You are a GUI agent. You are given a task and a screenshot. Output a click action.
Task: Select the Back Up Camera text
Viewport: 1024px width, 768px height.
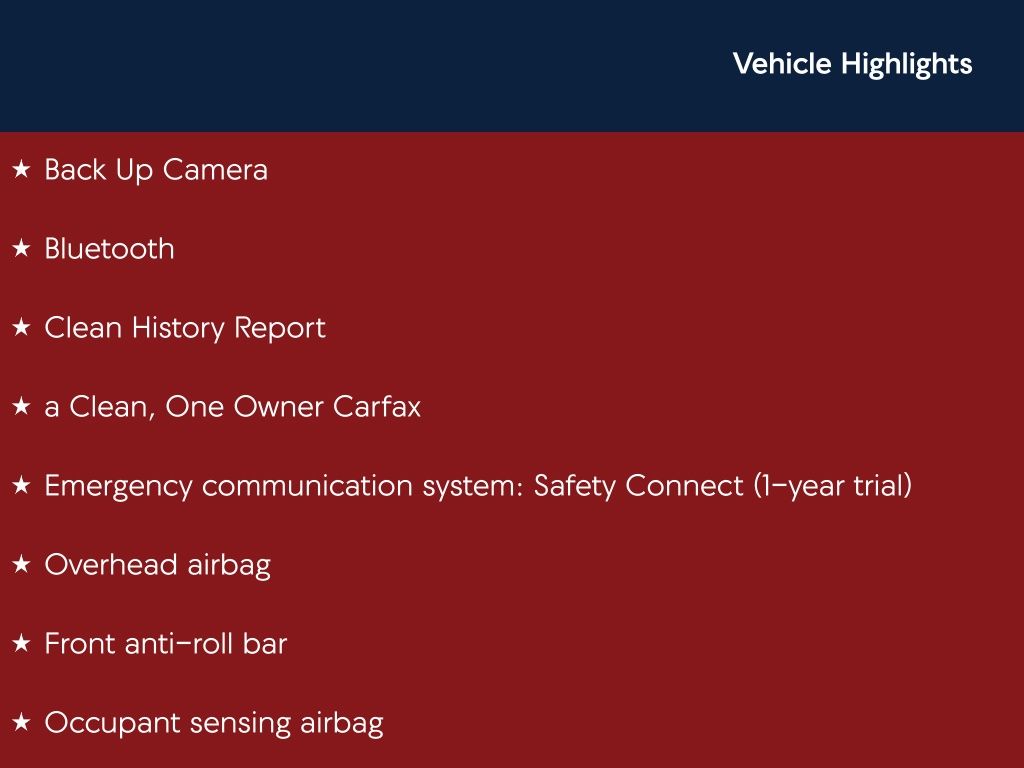tap(156, 170)
